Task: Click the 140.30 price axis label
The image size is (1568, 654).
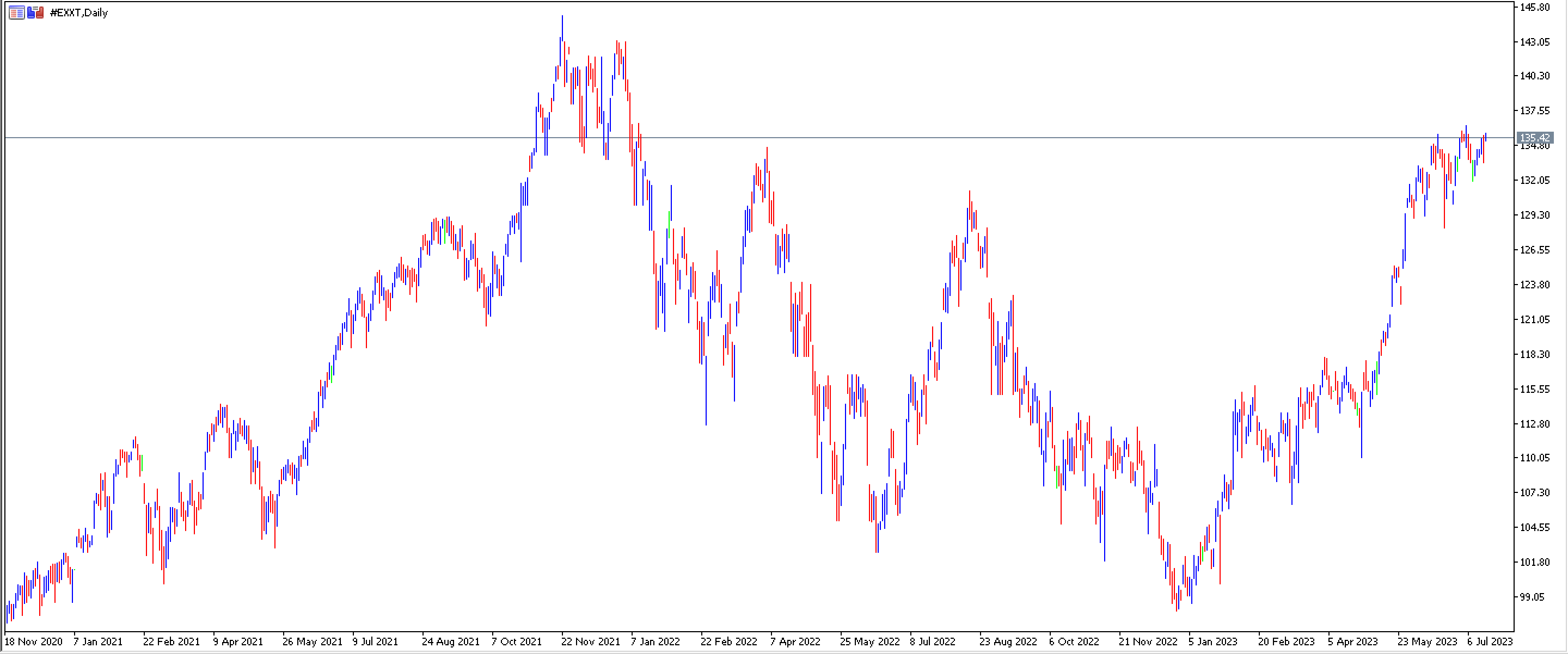Action: coord(1535,76)
